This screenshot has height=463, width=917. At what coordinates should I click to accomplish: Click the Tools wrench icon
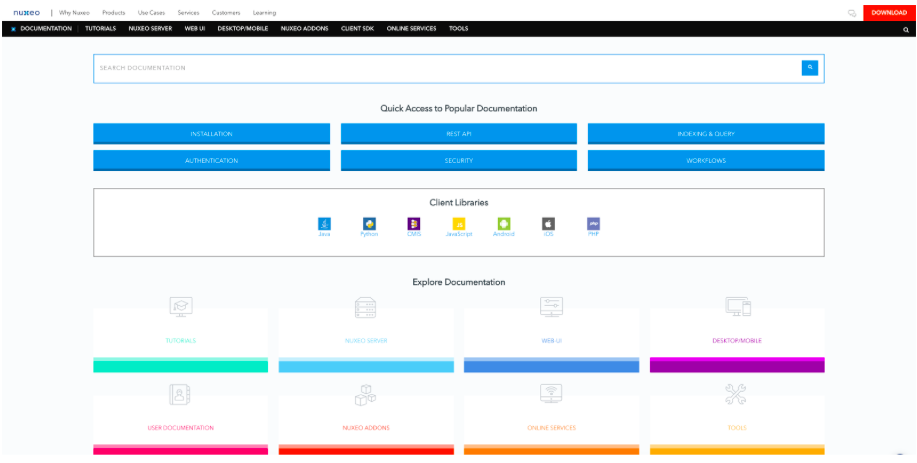[735, 394]
